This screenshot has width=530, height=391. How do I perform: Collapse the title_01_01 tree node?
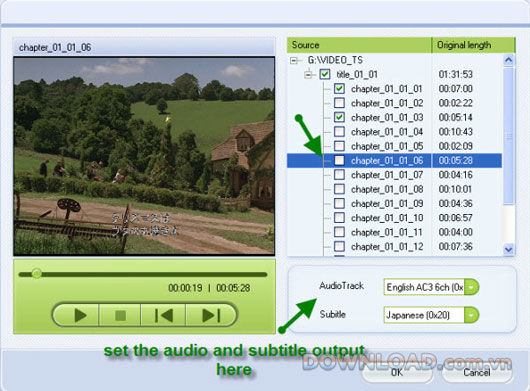pyautogui.click(x=308, y=74)
